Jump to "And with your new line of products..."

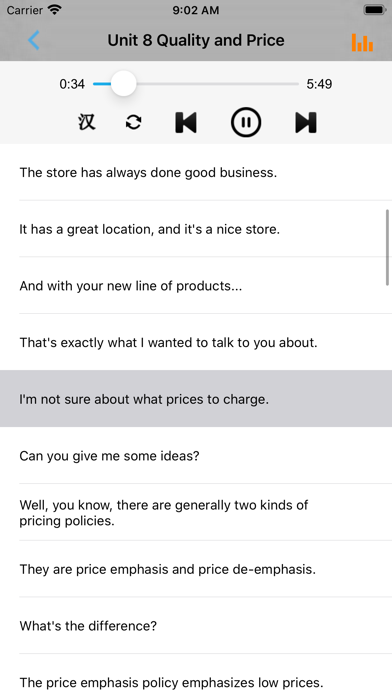[x=196, y=285]
